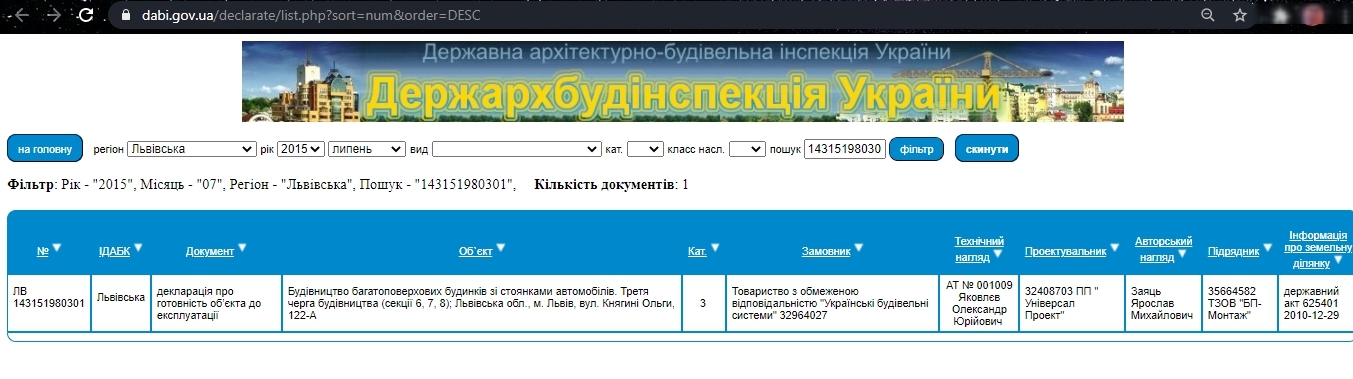Select декларація про готовність об'єкта cell

216,303
